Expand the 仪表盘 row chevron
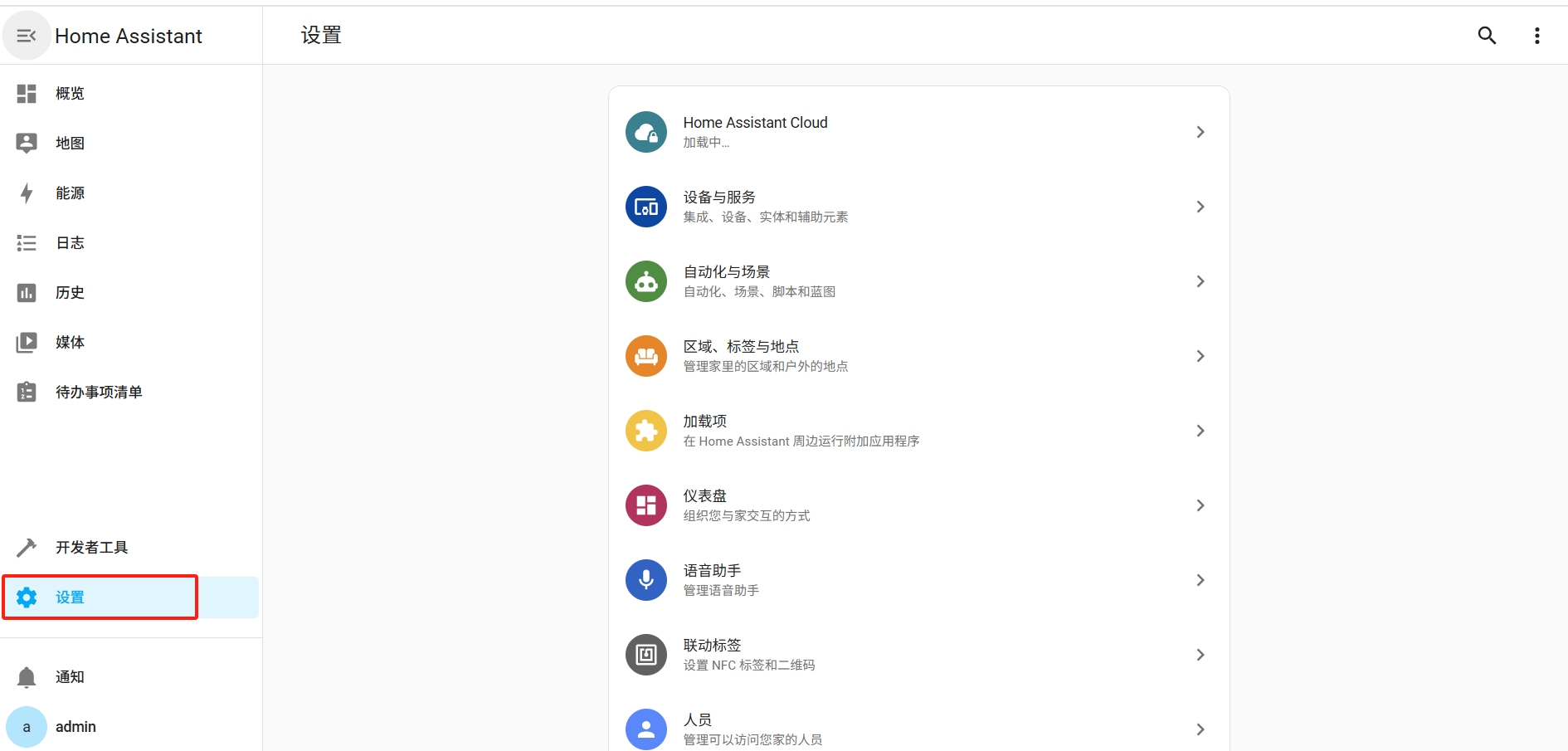The width and height of the screenshot is (1568, 751). (x=1200, y=505)
